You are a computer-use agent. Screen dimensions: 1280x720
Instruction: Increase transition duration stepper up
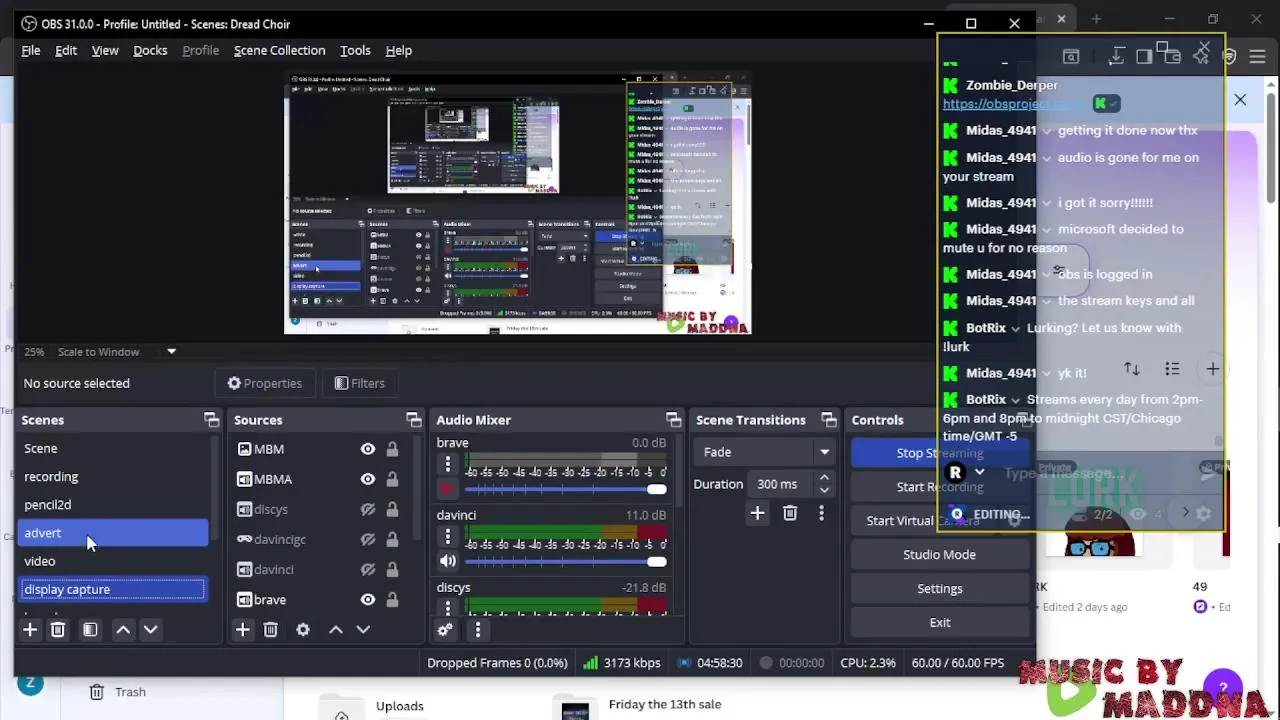(824, 478)
